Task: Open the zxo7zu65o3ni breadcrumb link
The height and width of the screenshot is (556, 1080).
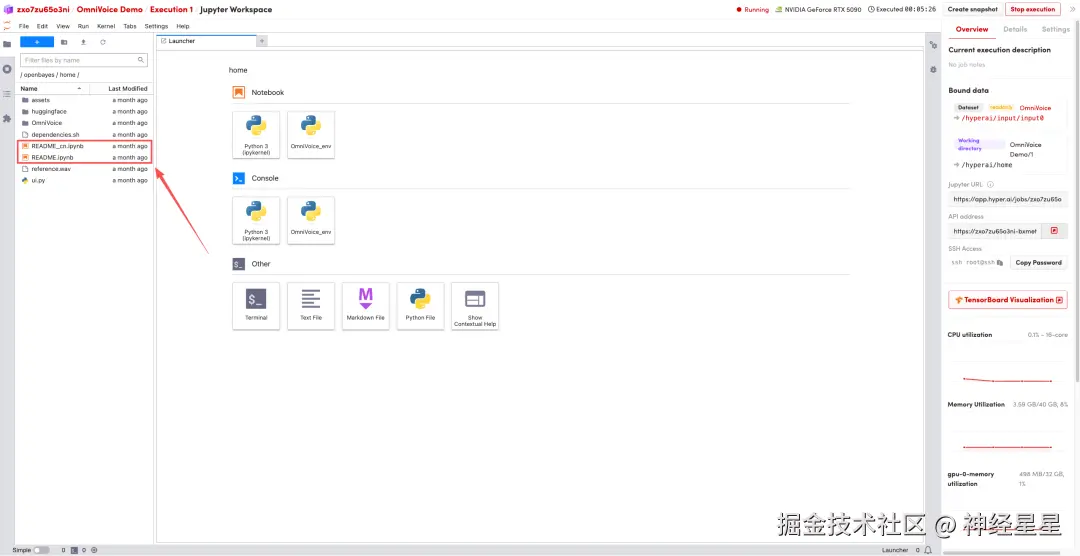Action: point(42,10)
